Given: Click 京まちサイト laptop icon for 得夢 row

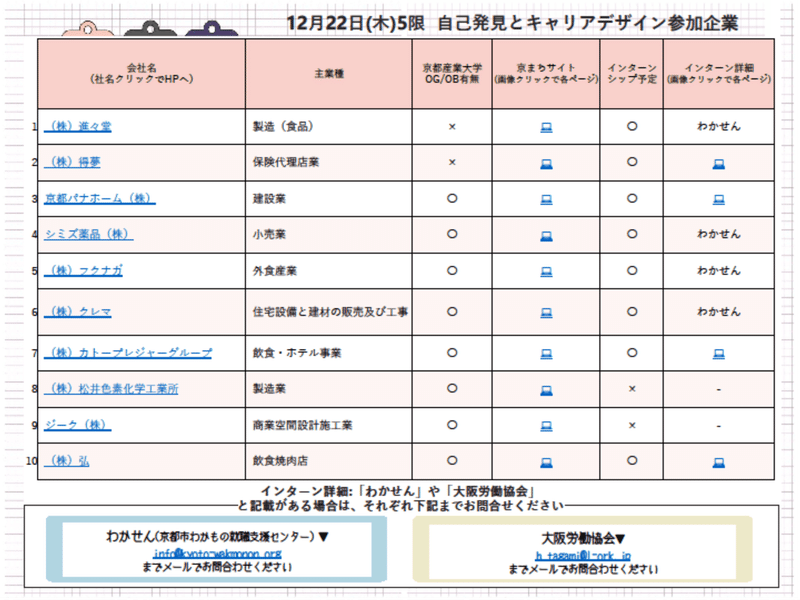Looking at the screenshot, I should coord(546,164).
